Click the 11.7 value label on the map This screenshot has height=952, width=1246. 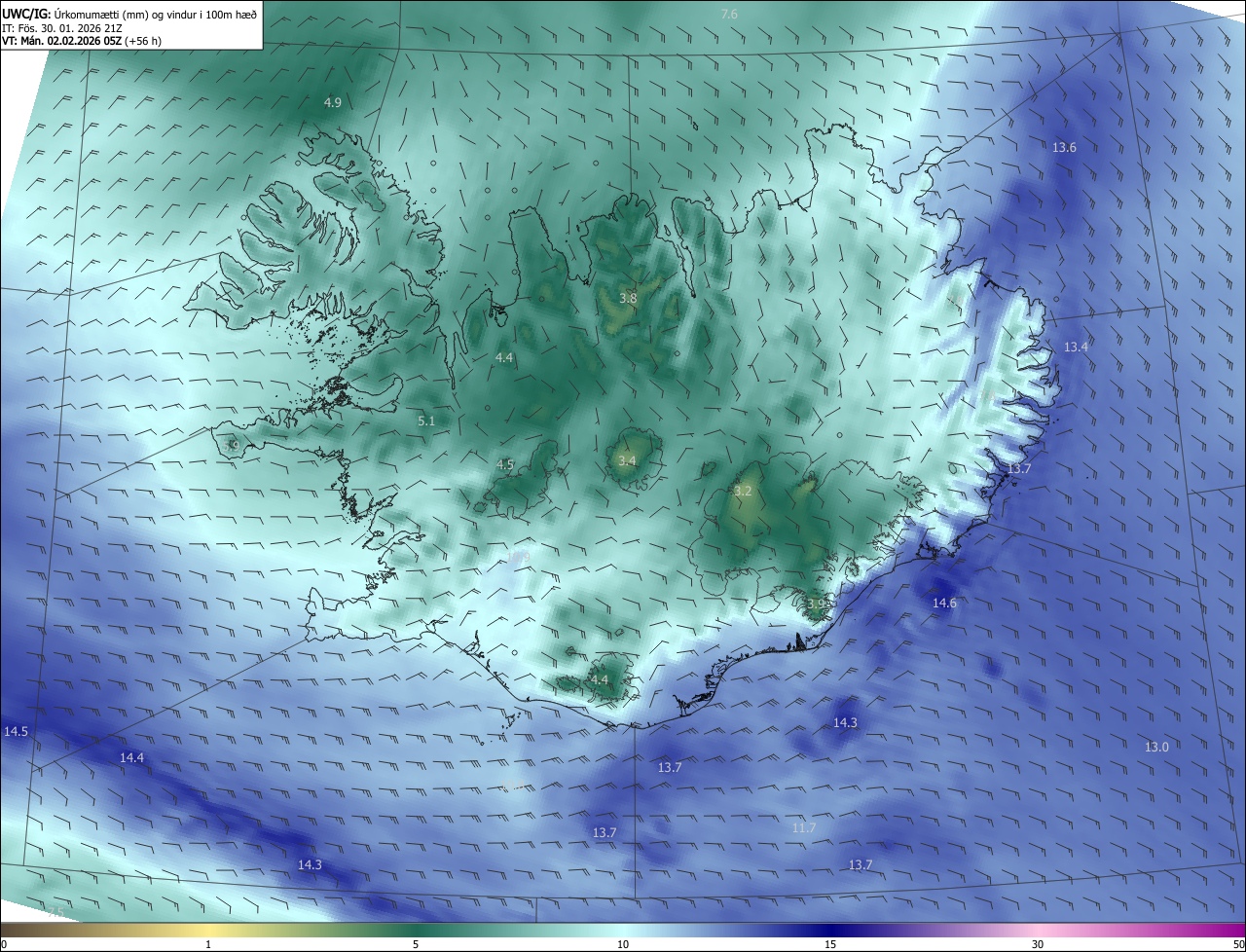[x=803, y=828]
